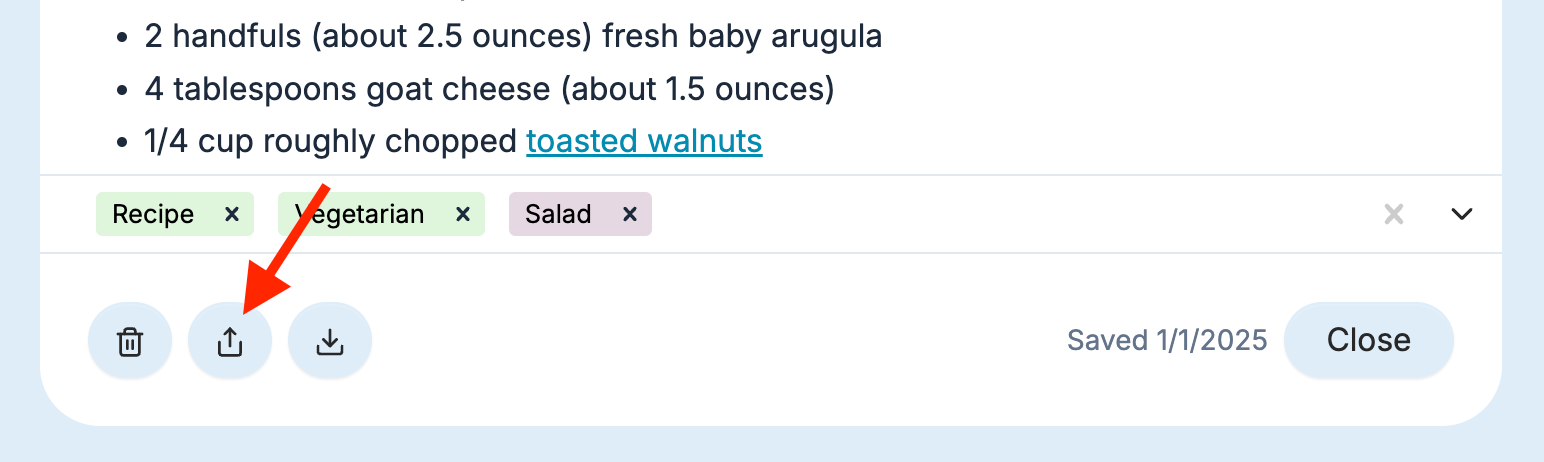Remove the Recipe tag with its x
This screenshot has height=462, width=1544.
[x=232, y=214]
